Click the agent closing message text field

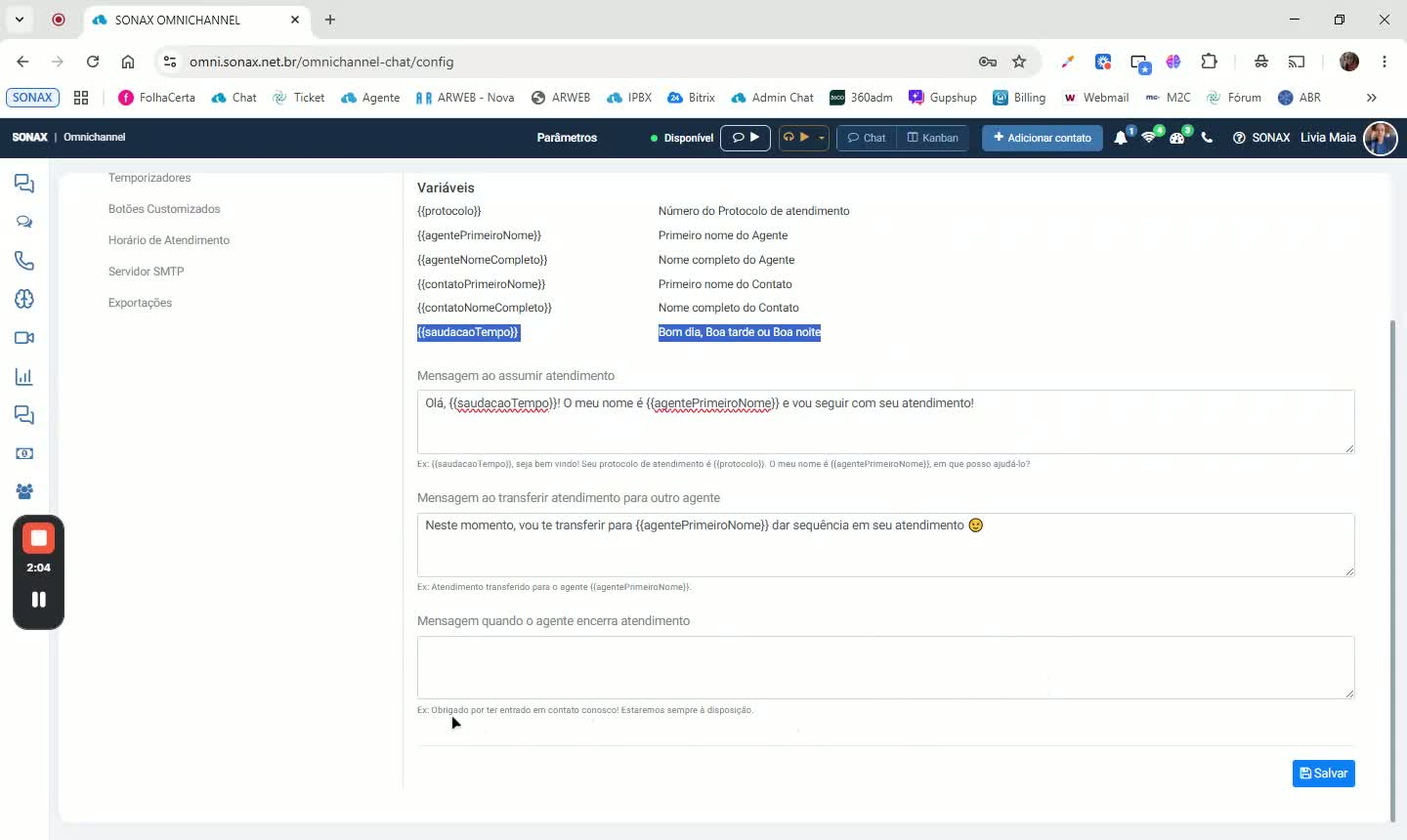[885, 668]
